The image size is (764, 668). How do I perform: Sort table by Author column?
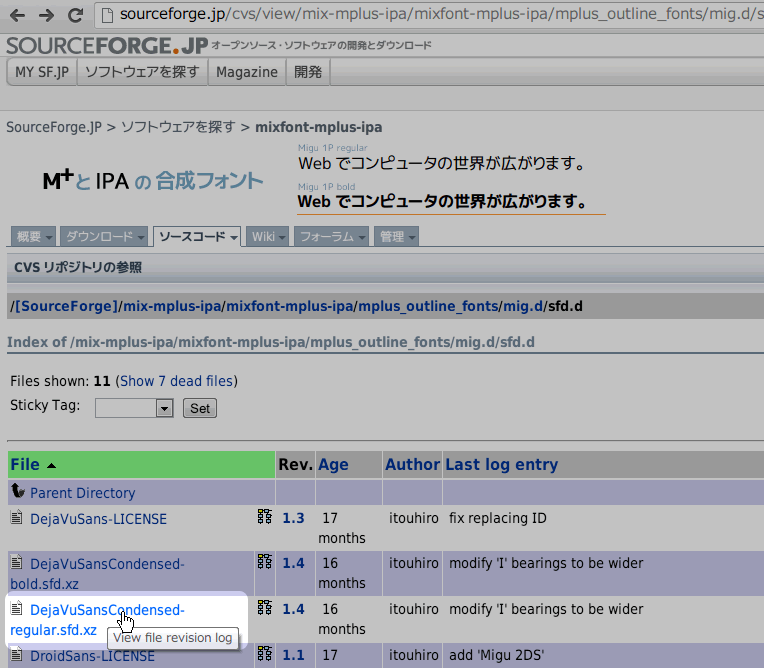(x=412, y=464)
